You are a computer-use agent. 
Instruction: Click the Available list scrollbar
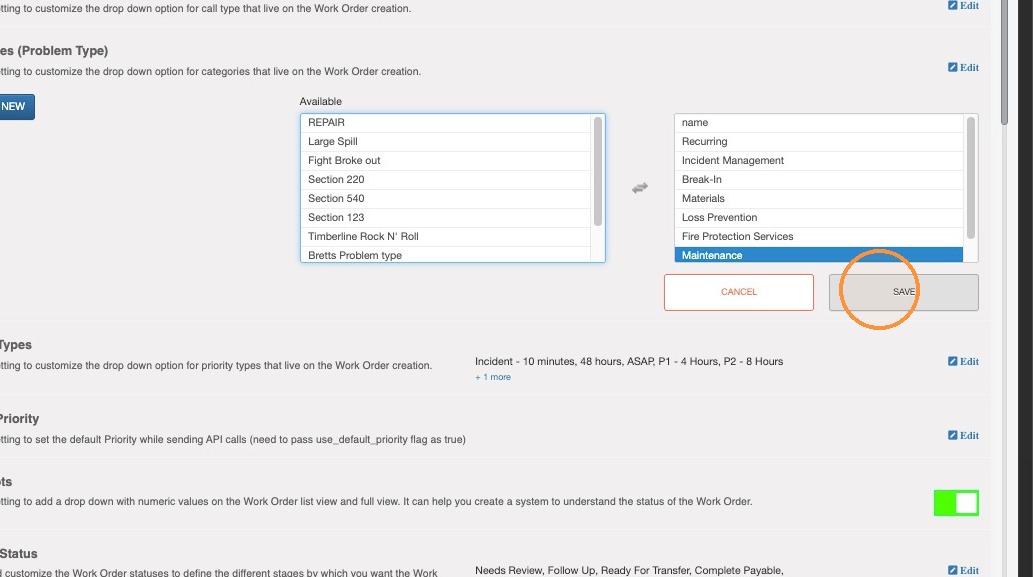click(598, 171)
